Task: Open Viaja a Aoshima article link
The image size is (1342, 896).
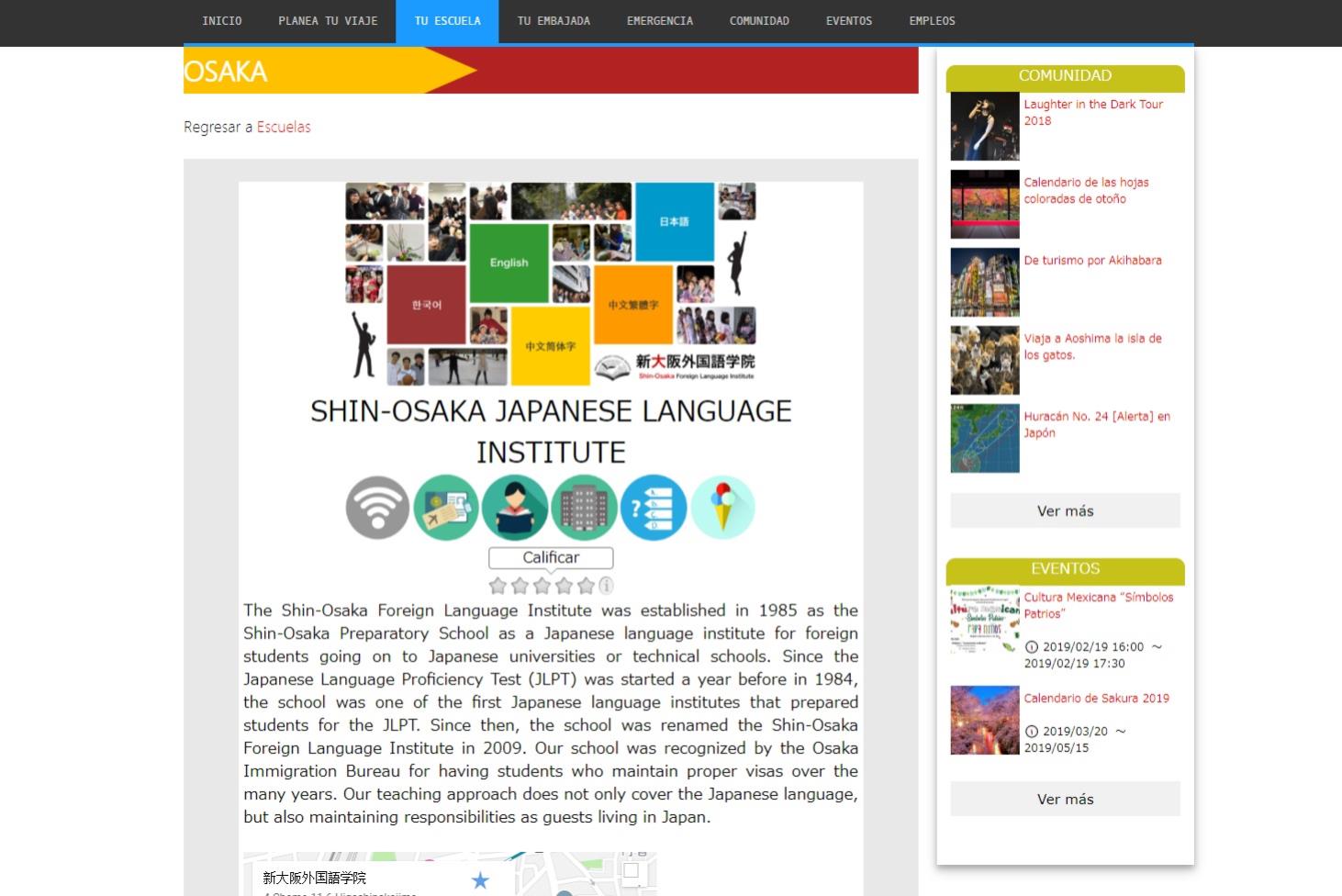Action: coord(1092,346)
